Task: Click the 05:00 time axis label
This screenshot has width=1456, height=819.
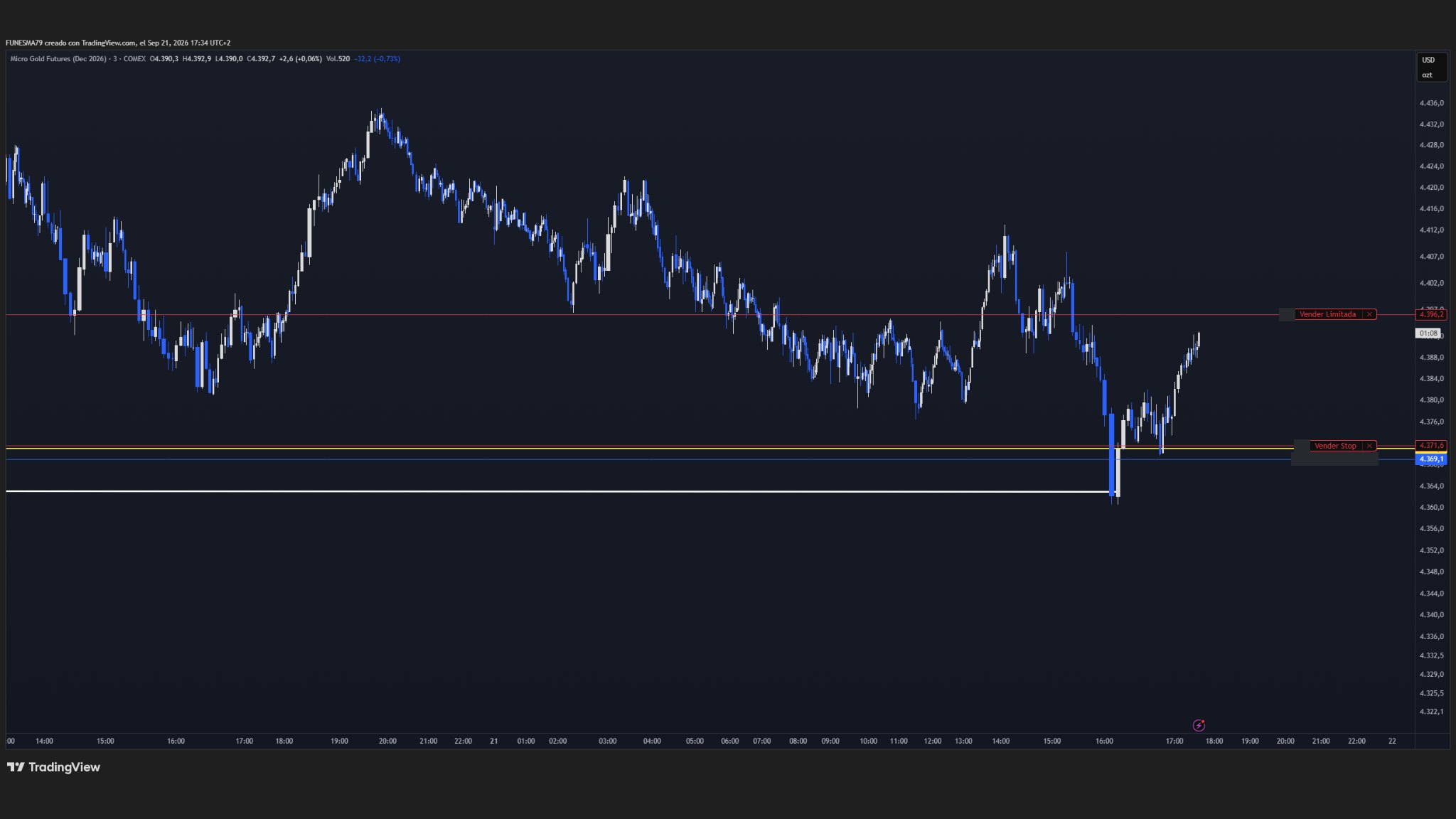Action: coord(695,741)
